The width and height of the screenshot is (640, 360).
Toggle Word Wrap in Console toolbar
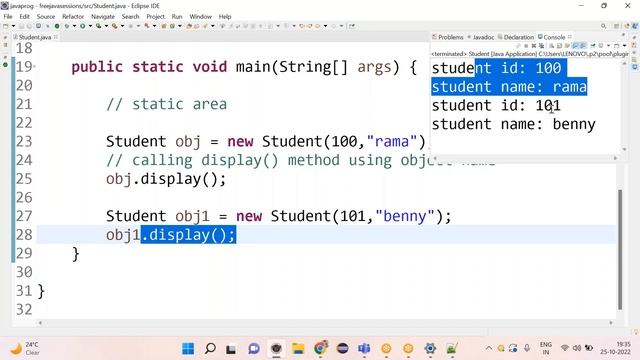[567, 46]
